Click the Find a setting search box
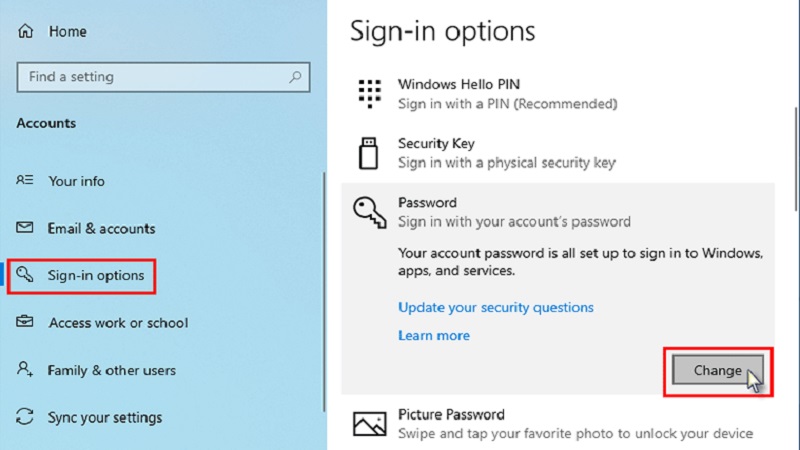This screenshot has height=450, width=800. [150, 76]
